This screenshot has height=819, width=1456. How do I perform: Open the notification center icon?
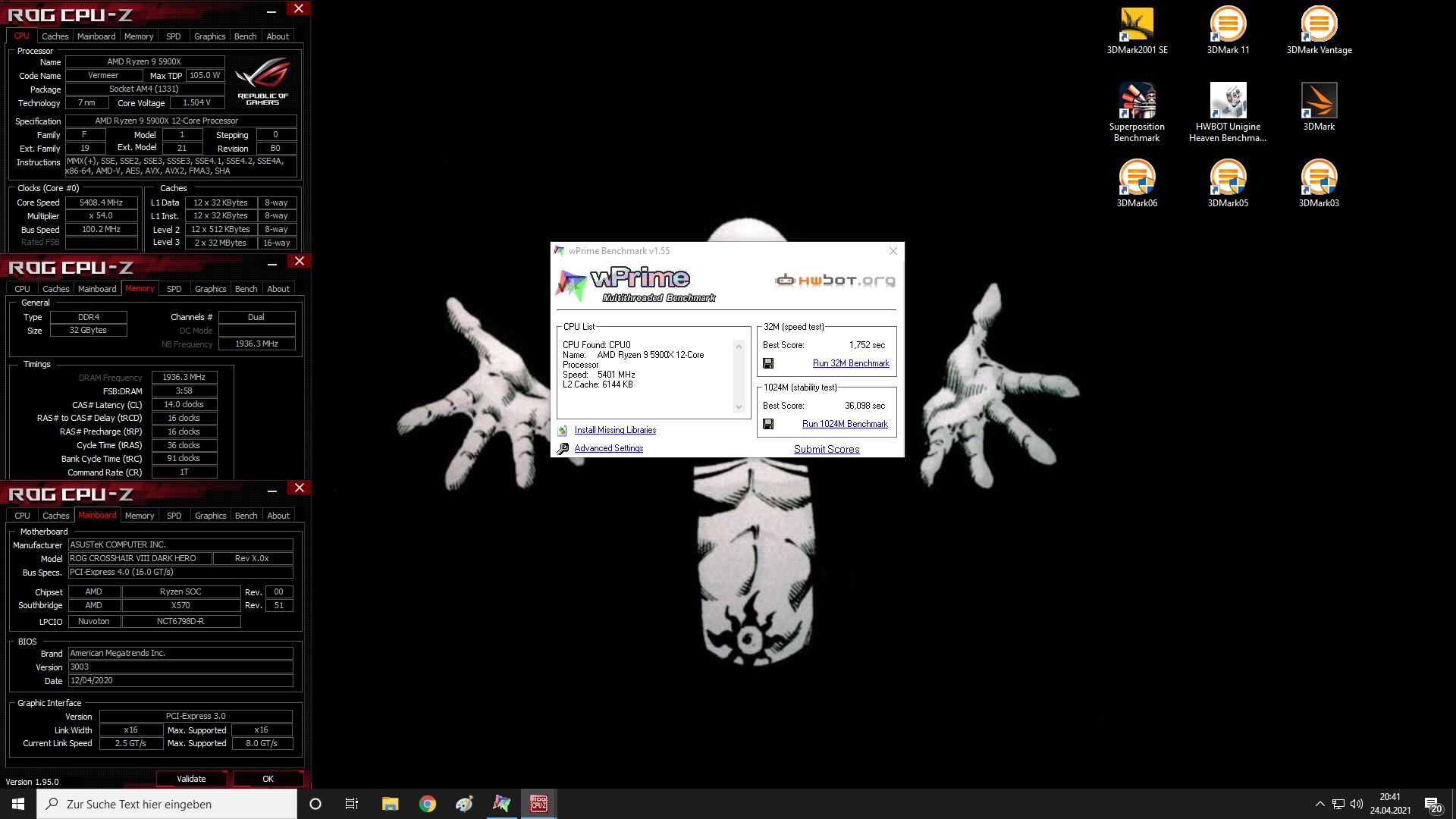tap(1432, 805)
